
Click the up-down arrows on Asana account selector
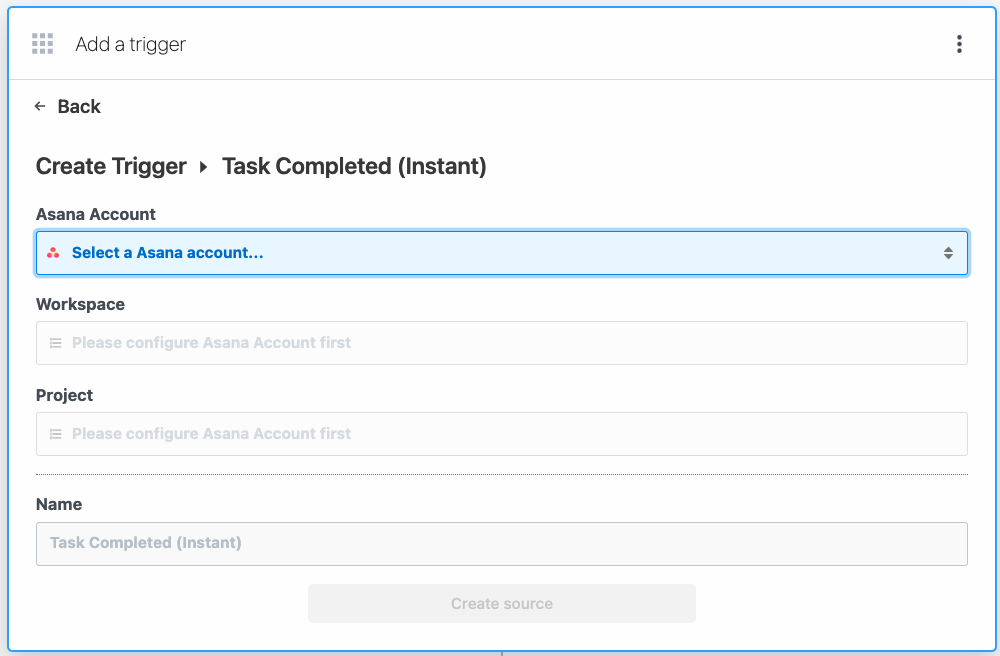948,253
